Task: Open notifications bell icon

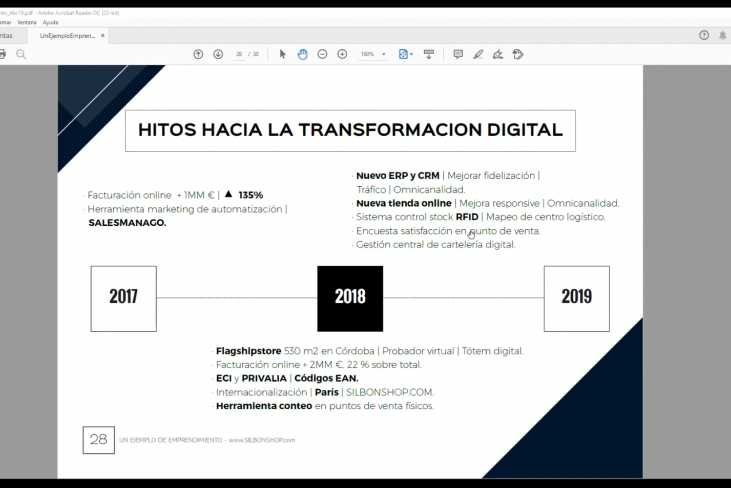Action: click(x=723, y=35)
